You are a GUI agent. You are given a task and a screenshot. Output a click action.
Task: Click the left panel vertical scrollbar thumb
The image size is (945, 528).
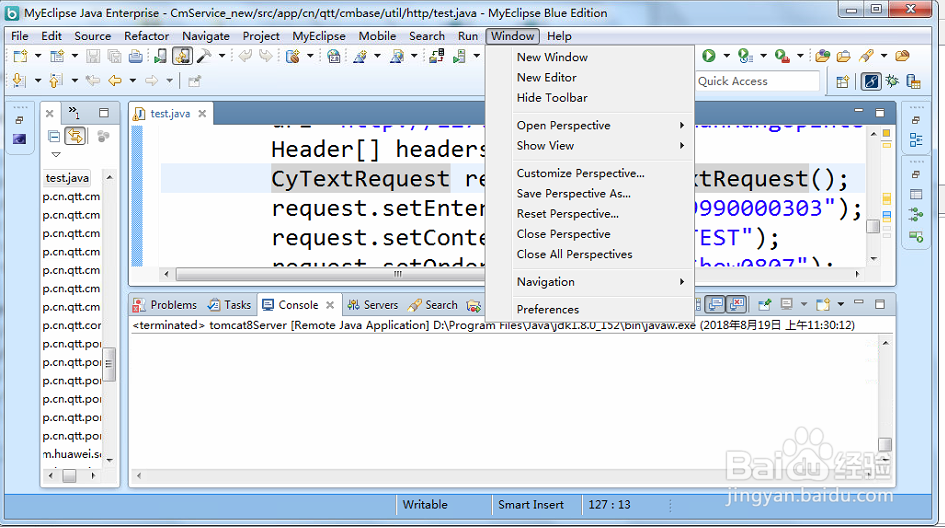click(109, 364)
